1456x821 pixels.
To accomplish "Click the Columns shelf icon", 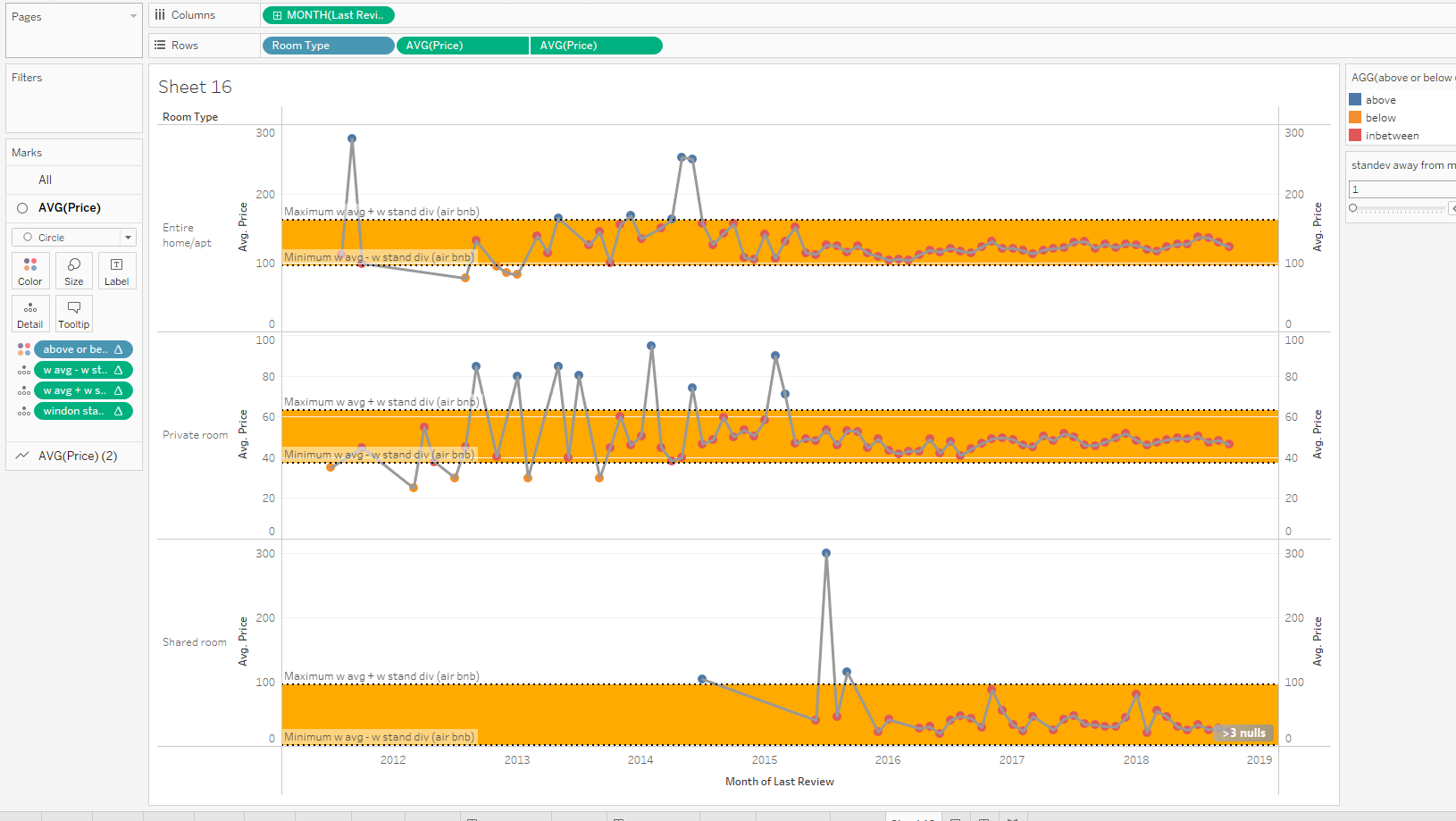I will [x=160, y=15].
